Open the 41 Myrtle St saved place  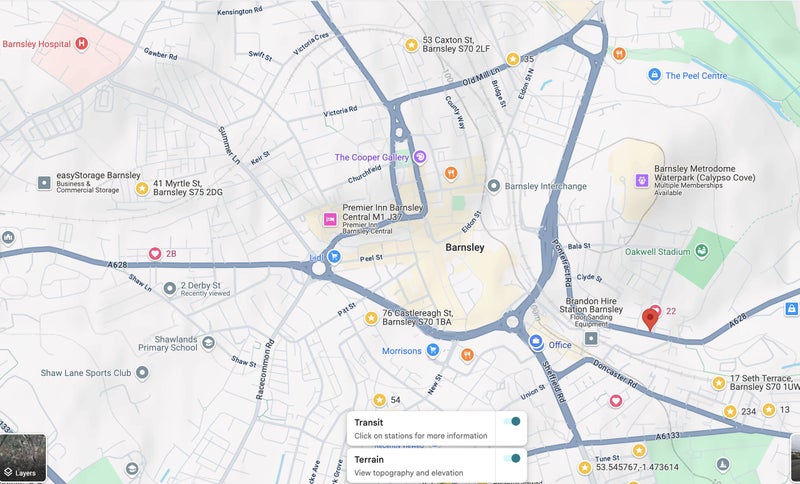[x=142, y=189]
